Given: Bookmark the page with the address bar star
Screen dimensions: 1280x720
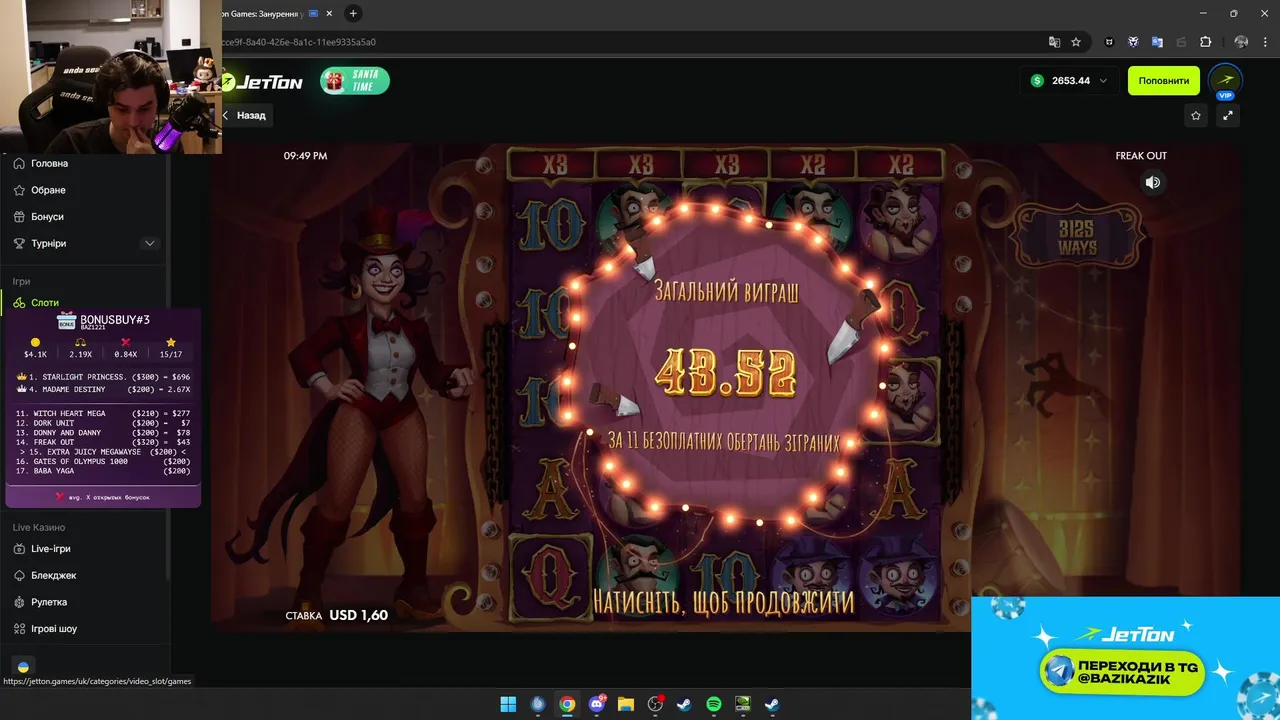Looking at the screenshot, I should pyautogui.click(x=1076, y=42).
